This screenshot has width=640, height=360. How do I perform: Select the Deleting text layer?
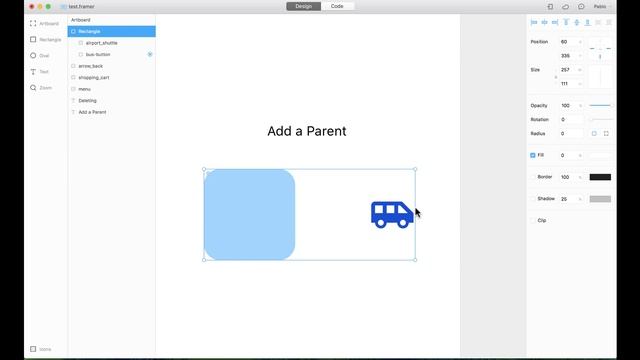point(111,100)
